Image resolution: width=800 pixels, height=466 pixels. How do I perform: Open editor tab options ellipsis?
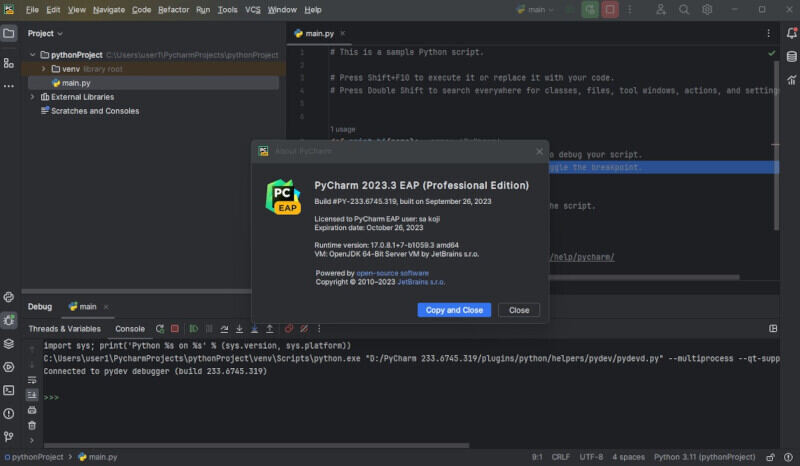(x=768, y=34)
